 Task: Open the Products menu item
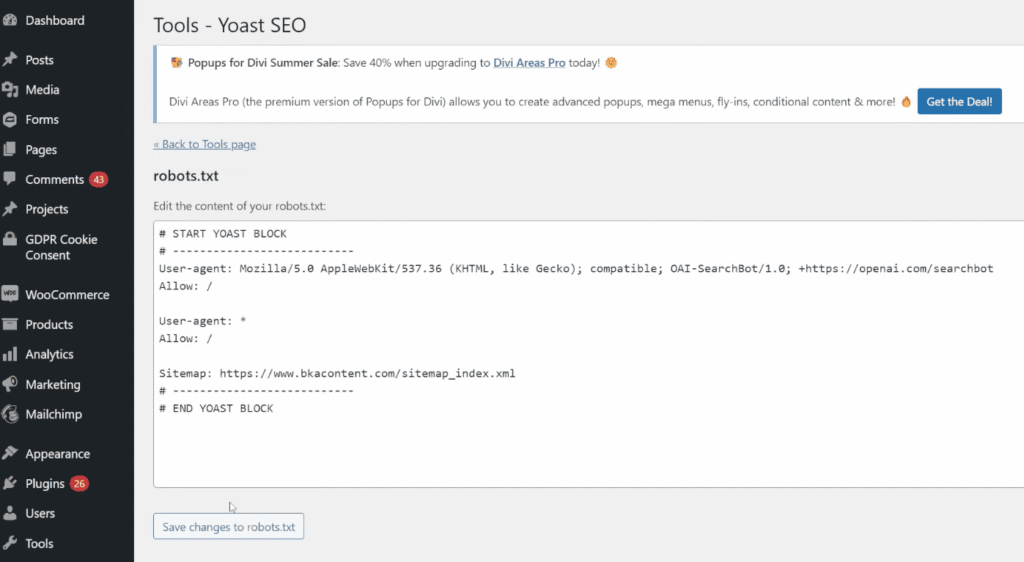click(x=49, y=325)
